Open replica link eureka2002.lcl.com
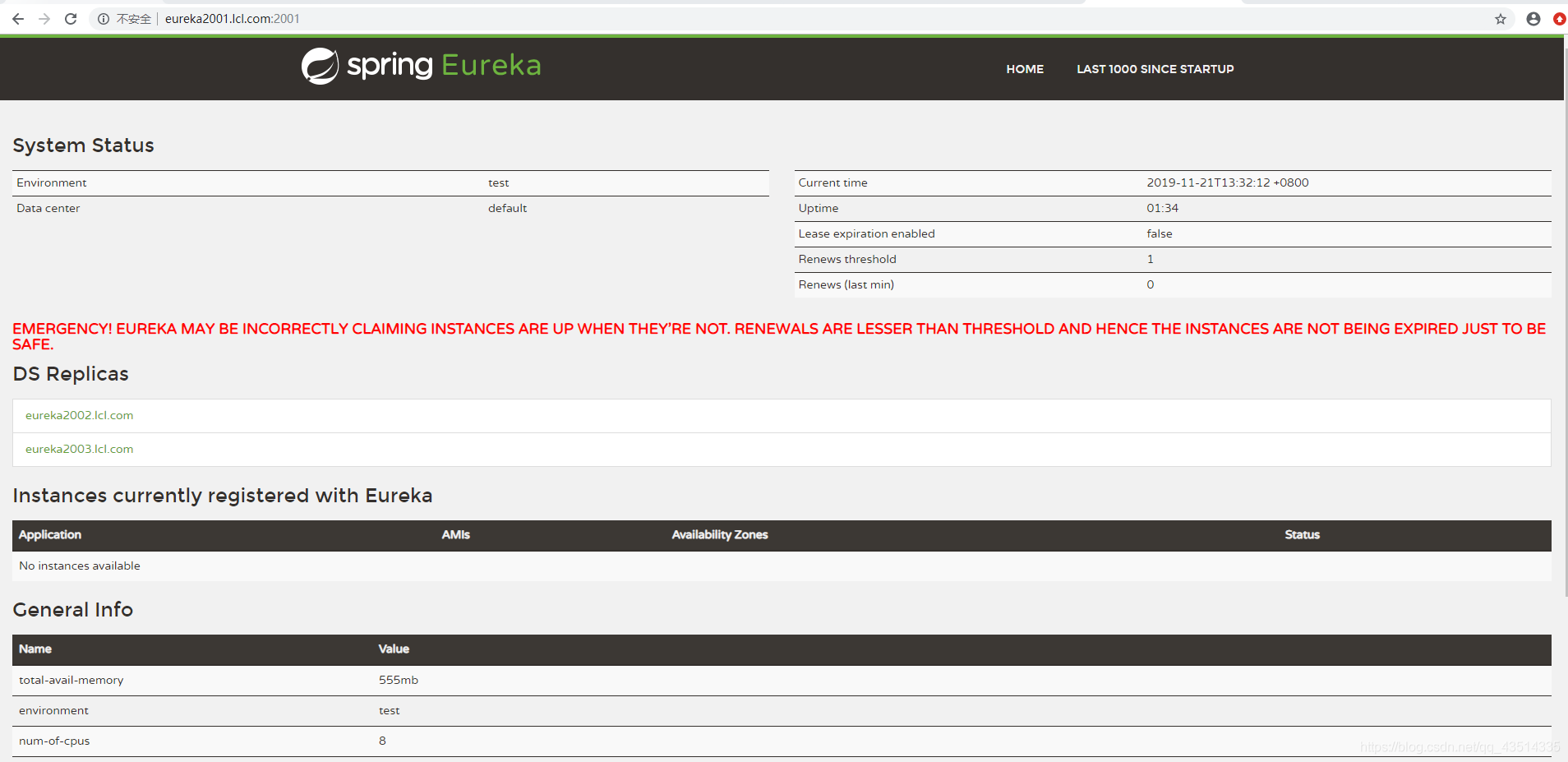Image resolution: width=1568 pixels, height=762 pixels. click(x=79, y=415)
